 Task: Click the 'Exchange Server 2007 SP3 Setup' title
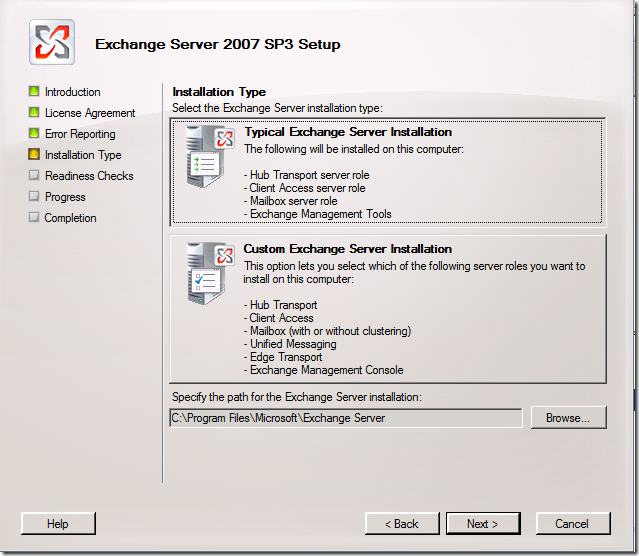click(x=218, y=44)
